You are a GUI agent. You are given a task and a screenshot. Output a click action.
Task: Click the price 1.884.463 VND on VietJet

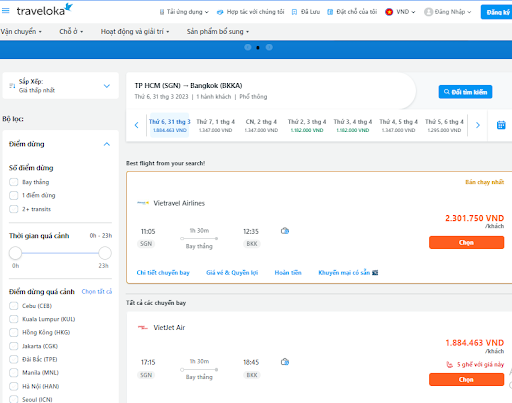(475, 343)
